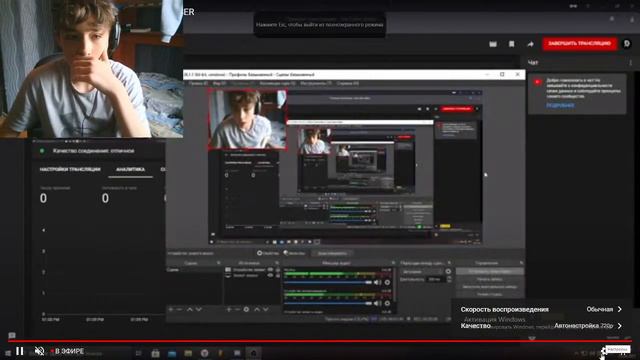
Task: Open OBS scene transition dropdown
Action: click(422, 271)
